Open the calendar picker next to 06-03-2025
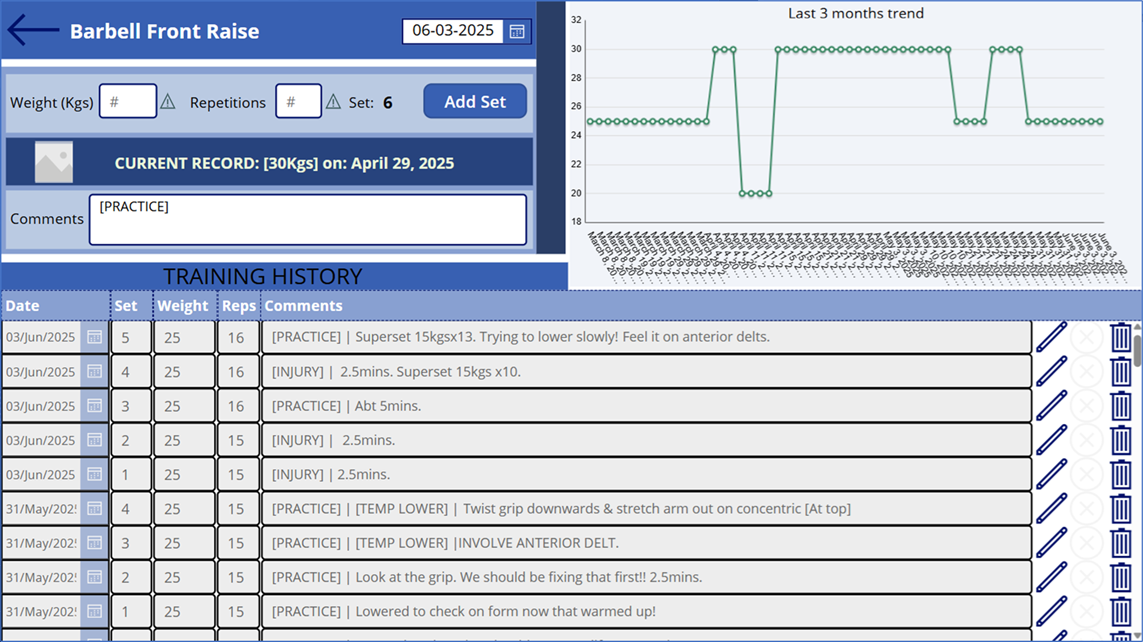Screen dimensions: 1143x642 [x=517, y=31]
